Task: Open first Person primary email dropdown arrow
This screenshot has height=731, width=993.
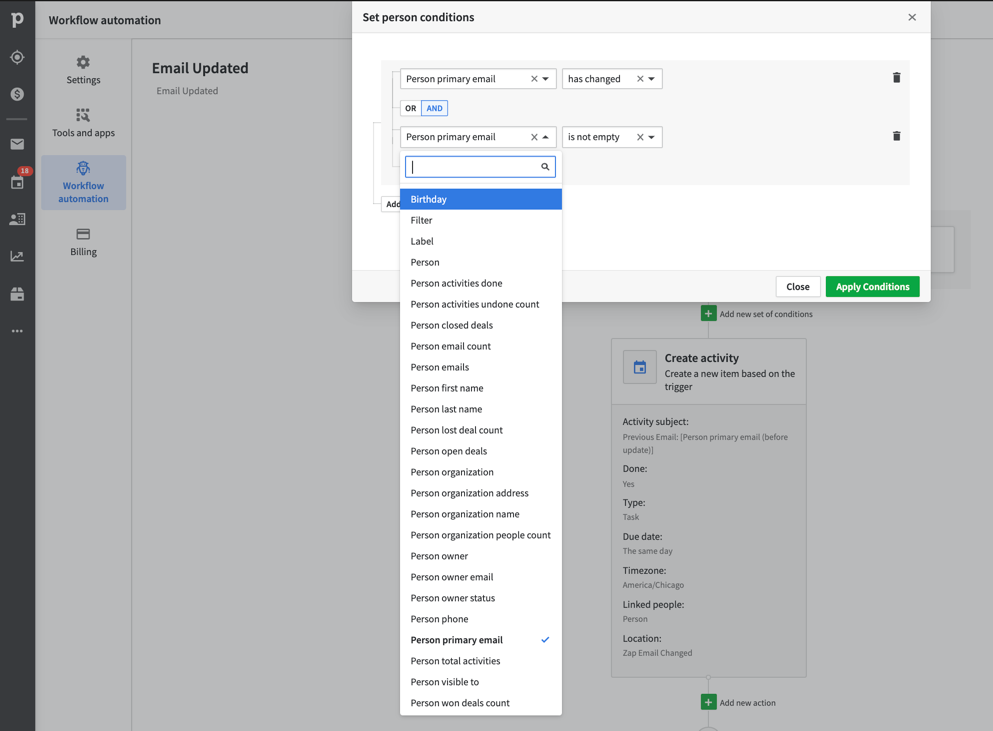Action: pos(545,79)
